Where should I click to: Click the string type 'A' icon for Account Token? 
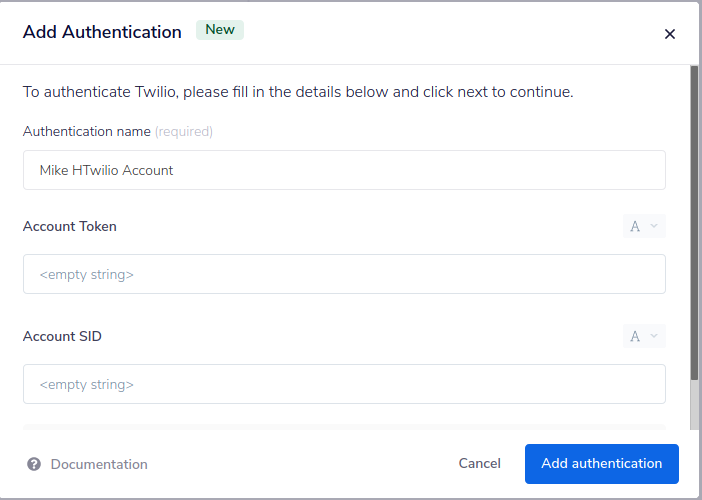tap(635, 227)
